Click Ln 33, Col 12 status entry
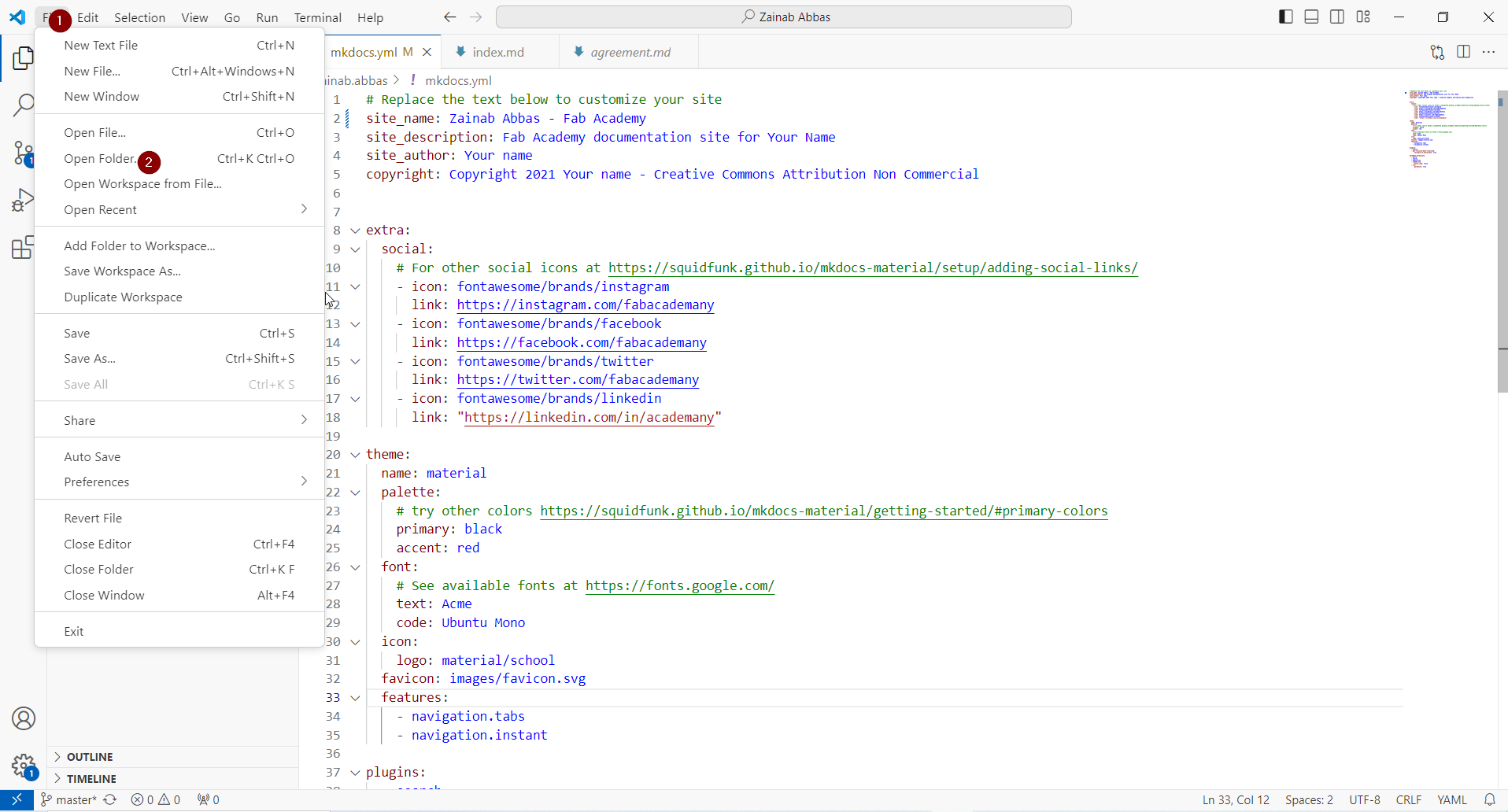This screenshot has width=1508, height=812. click(1236, 799)
